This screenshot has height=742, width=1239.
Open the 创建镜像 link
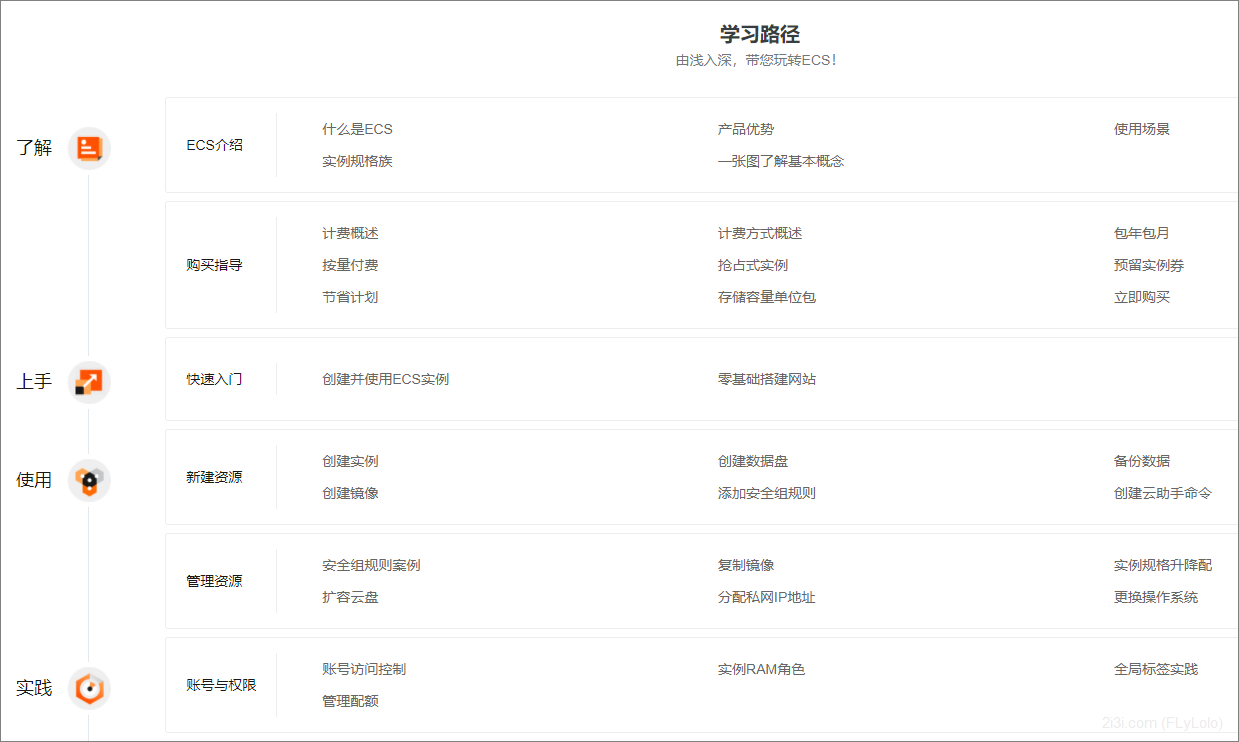tap(350, 493)
